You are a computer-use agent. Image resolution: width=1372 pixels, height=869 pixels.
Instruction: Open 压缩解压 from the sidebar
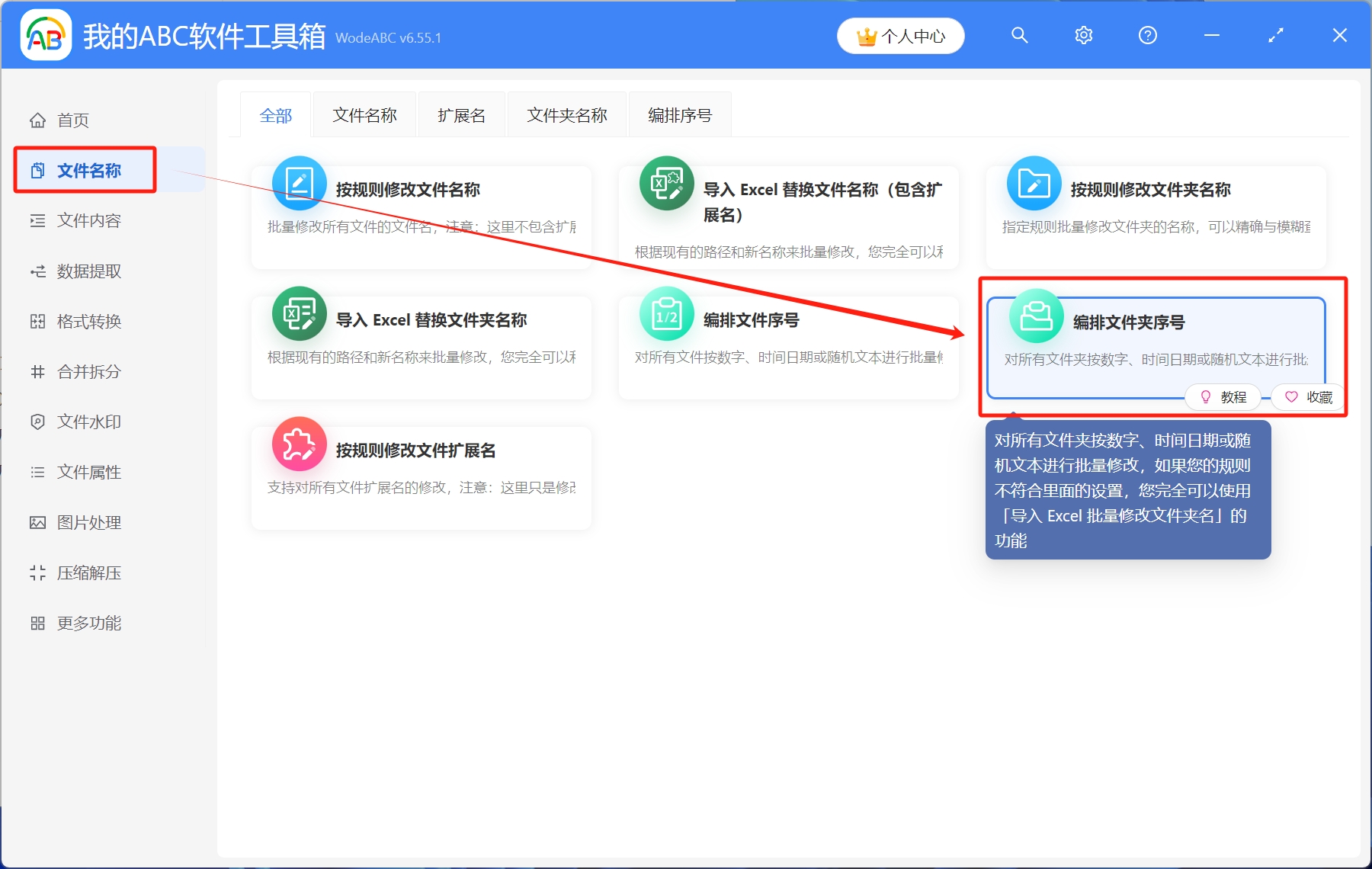click(x=88, y=572)
